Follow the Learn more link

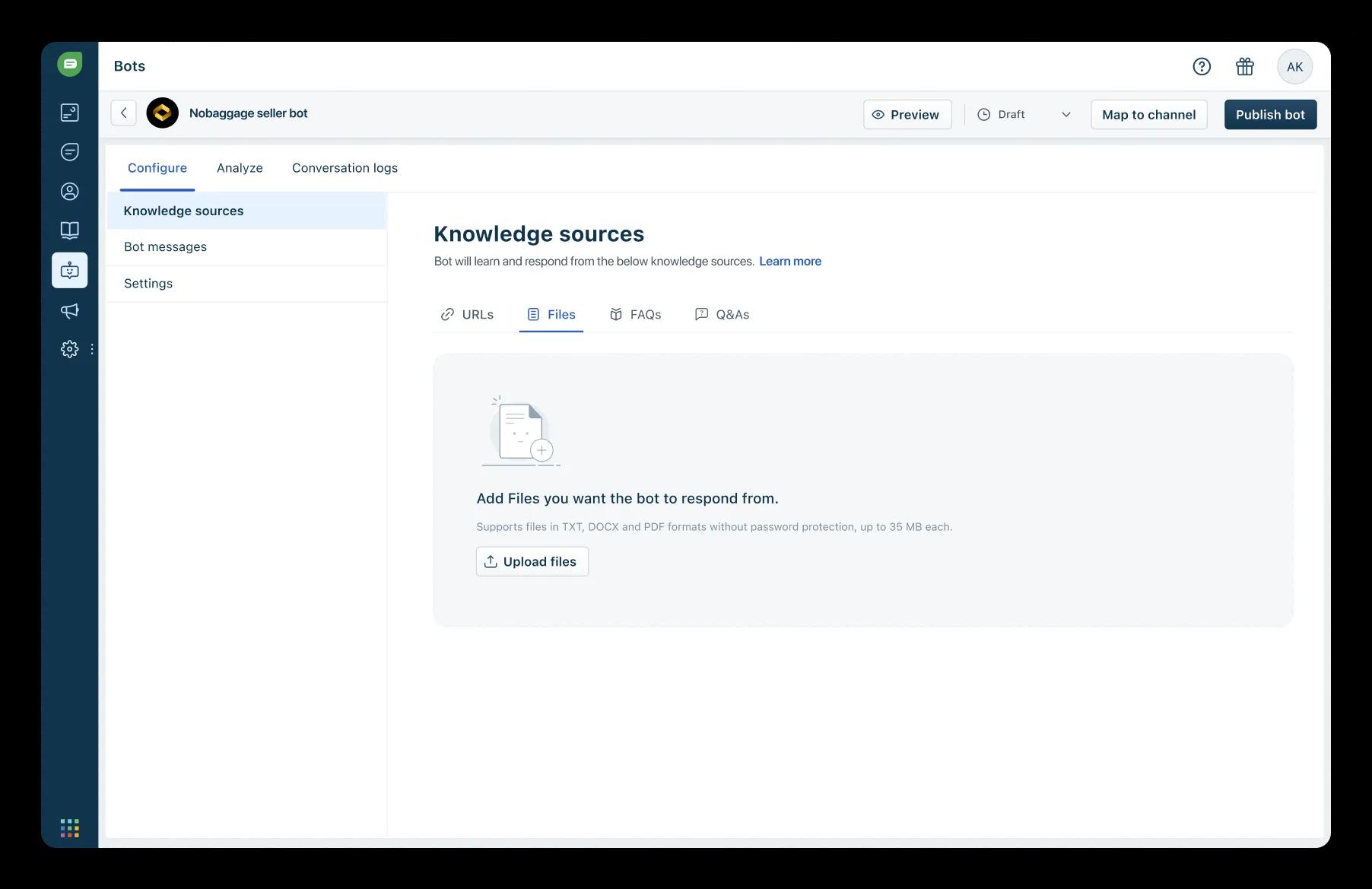(x=790, y=262)
